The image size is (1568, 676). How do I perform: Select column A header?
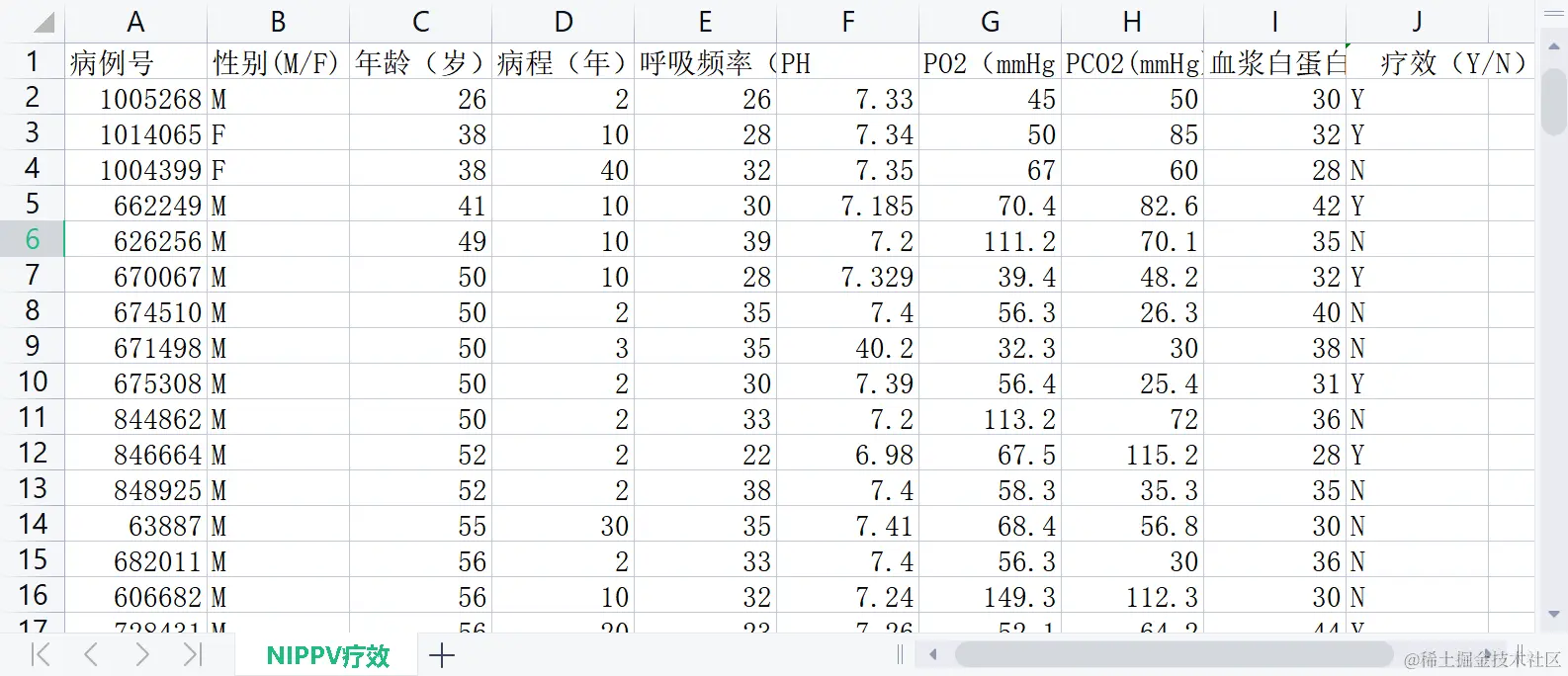136,22
